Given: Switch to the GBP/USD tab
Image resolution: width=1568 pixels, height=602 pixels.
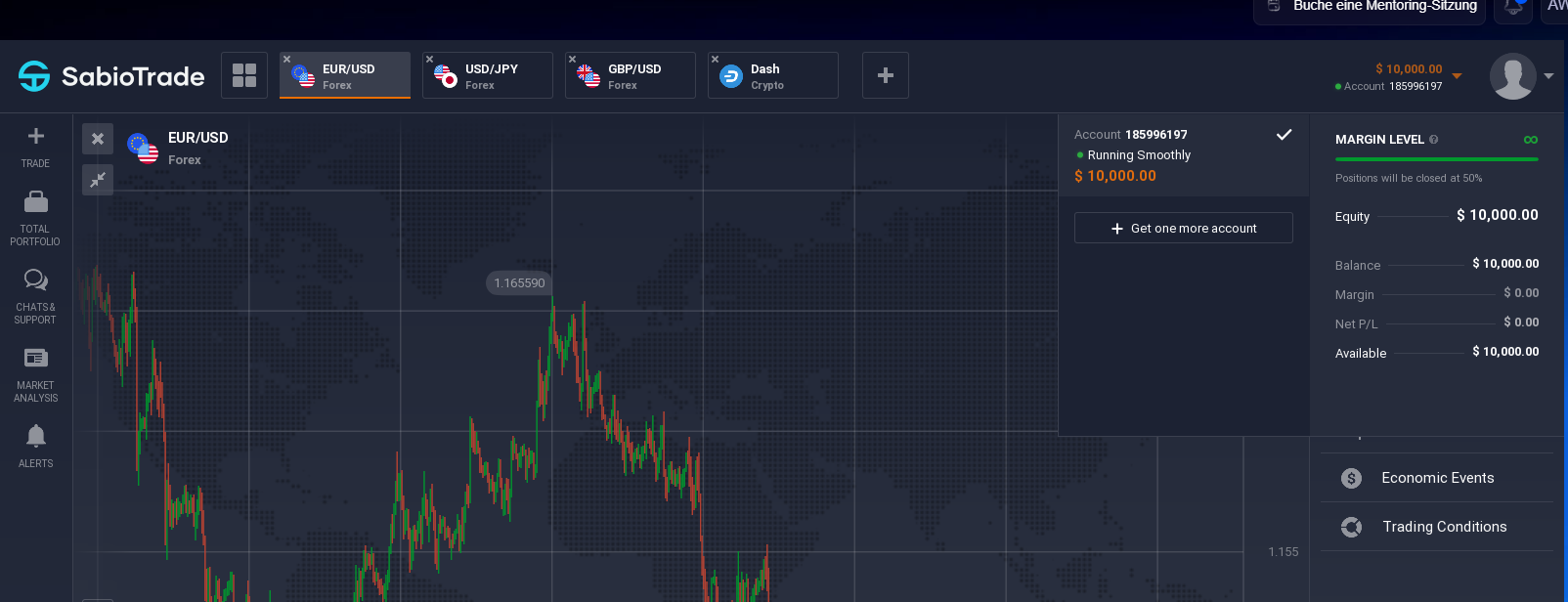Looking at the screenshot, I should coord(631,76).
